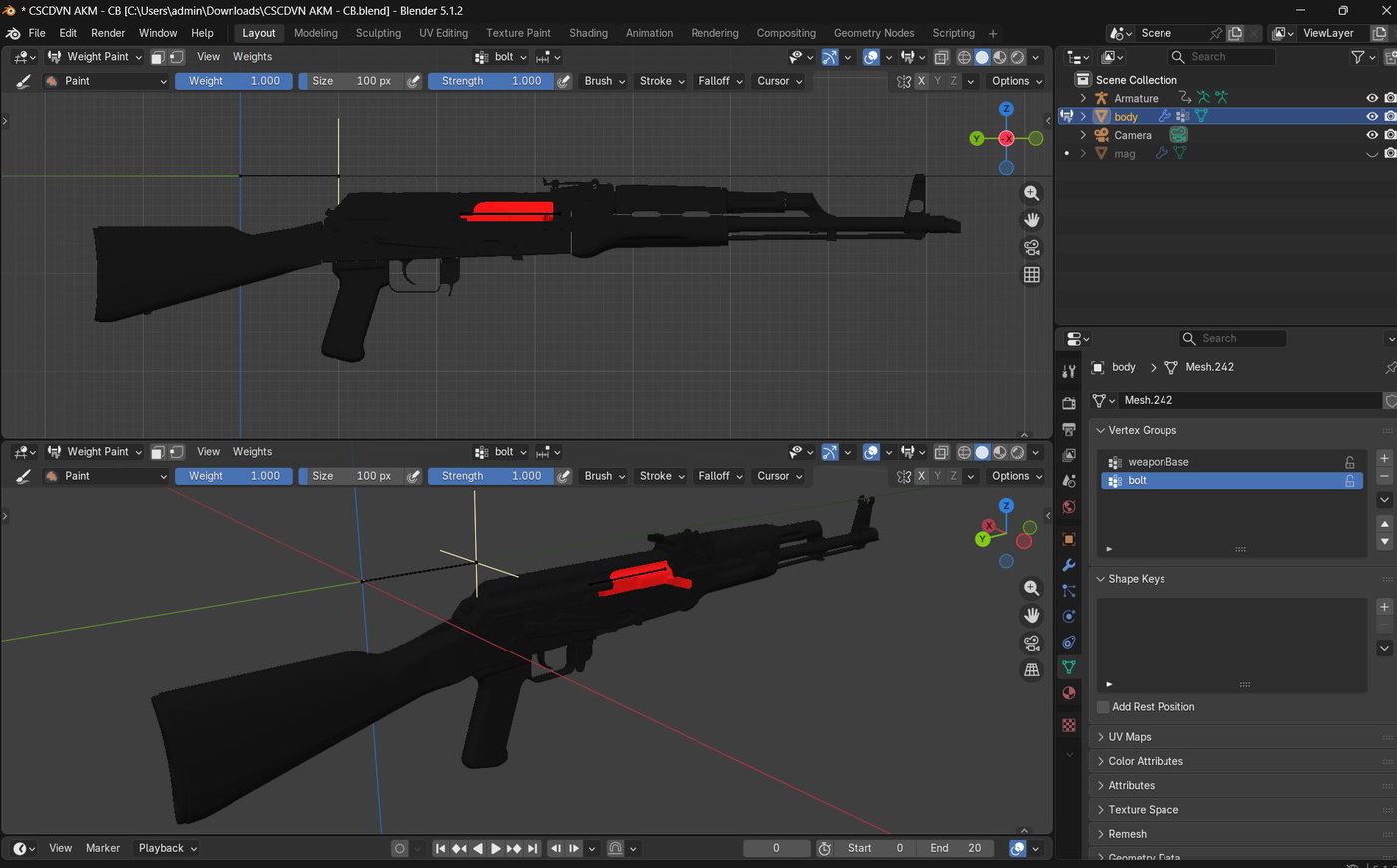Screen dimensions: 1397x868
Task: Click the pan hand icon in lower viewport
Action: (x=1032, y=616)
